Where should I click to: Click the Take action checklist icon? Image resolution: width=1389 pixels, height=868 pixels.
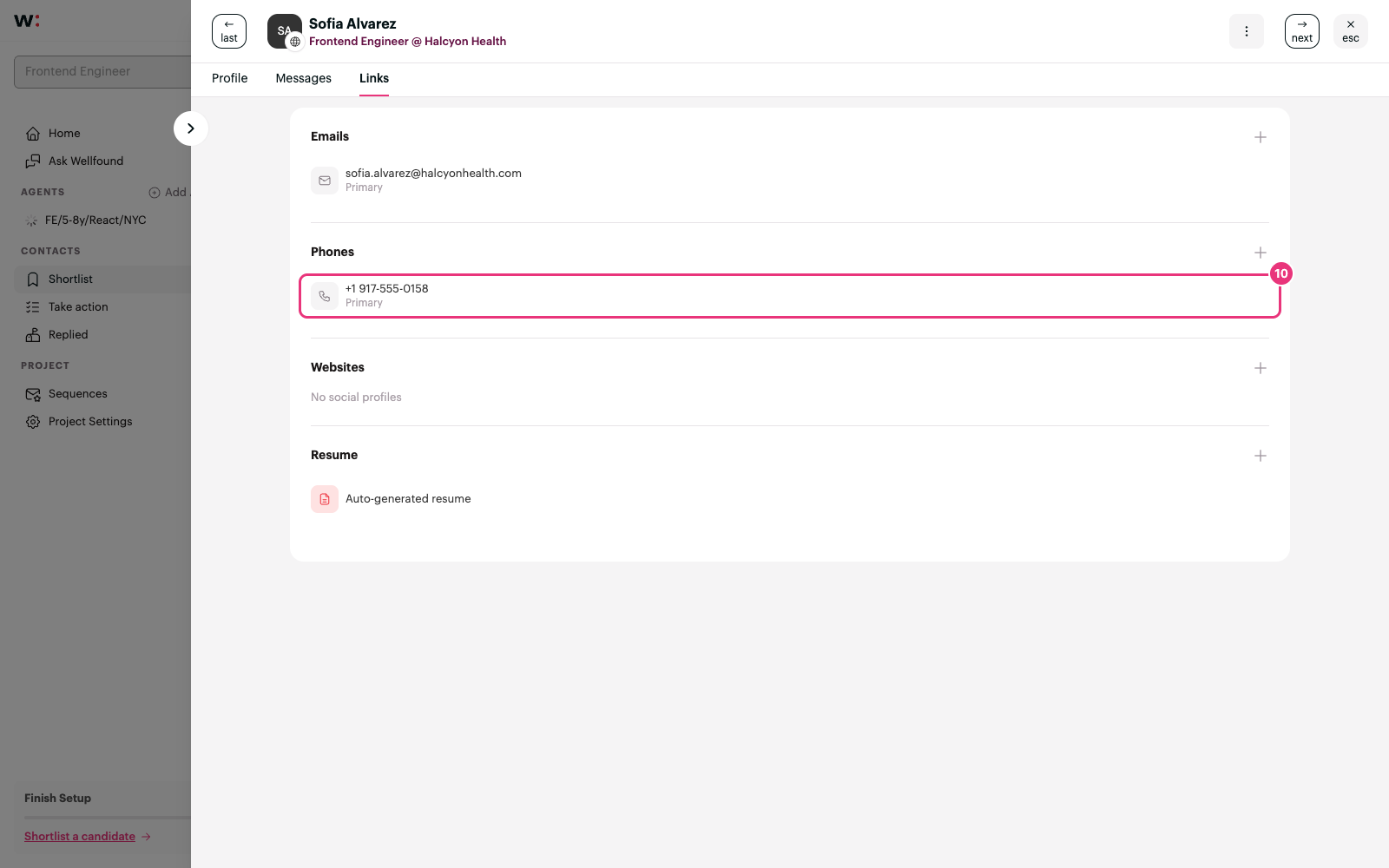[33, 306]
